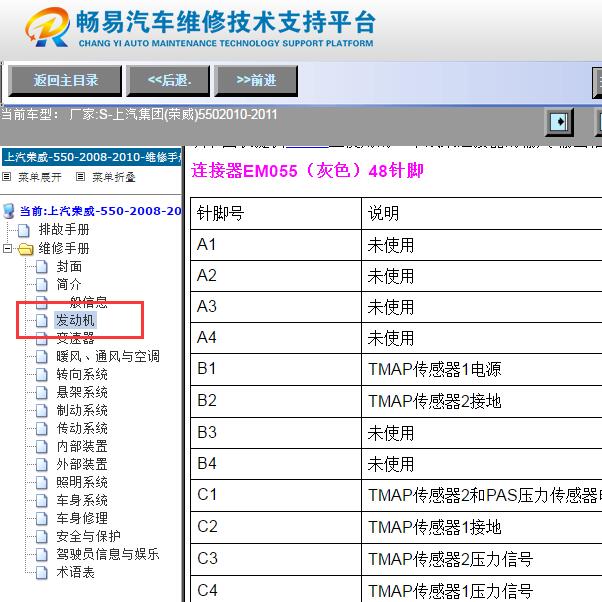Click the panel toggle arrow icon
This screenshot has height=602, width=602.
click(x=559, y=122)
